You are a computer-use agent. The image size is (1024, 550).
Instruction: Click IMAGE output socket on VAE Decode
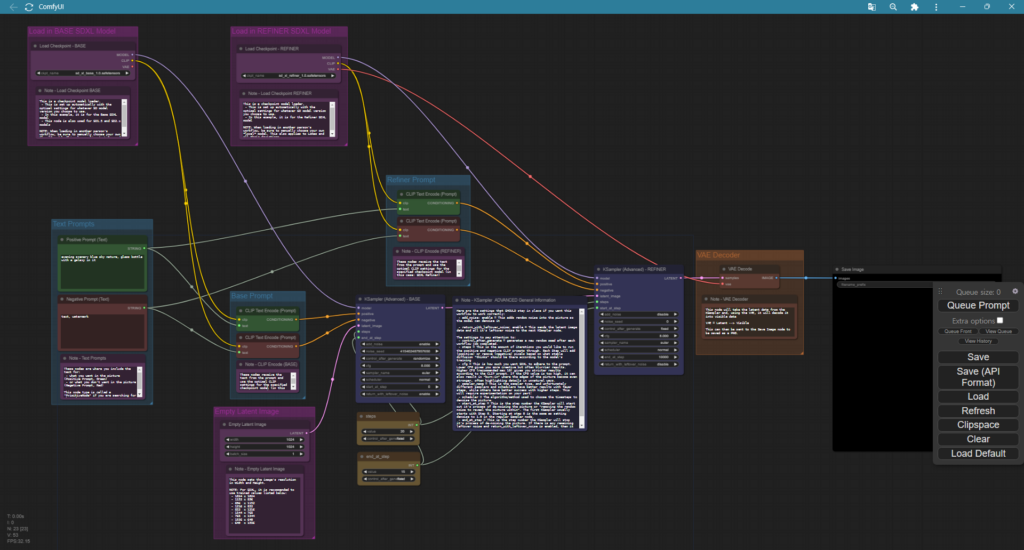tap(776, 278)
